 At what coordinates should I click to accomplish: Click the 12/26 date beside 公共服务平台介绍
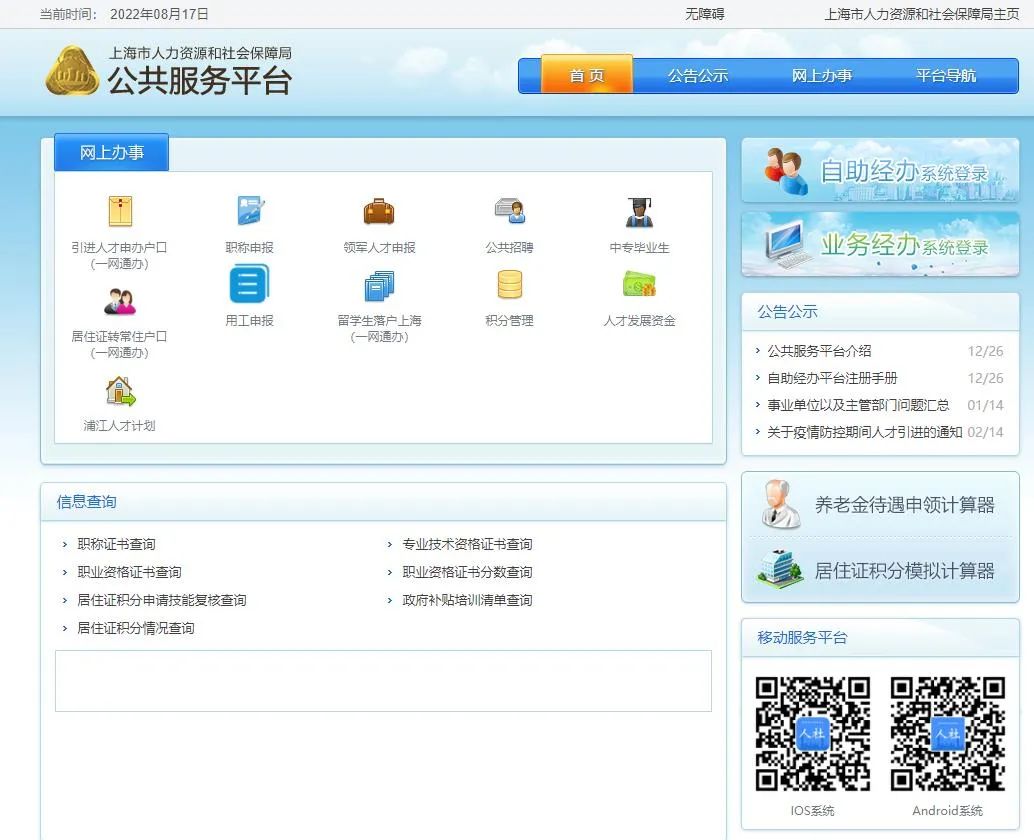pyautogui.click(x=985, y=351)
